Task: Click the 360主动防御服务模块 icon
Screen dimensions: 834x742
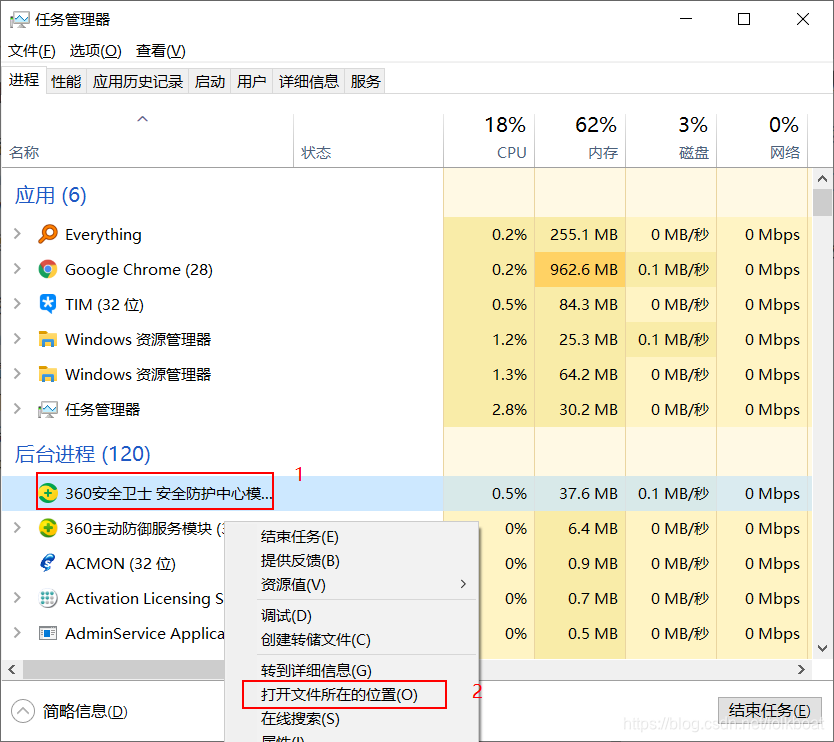Action: 48,528
